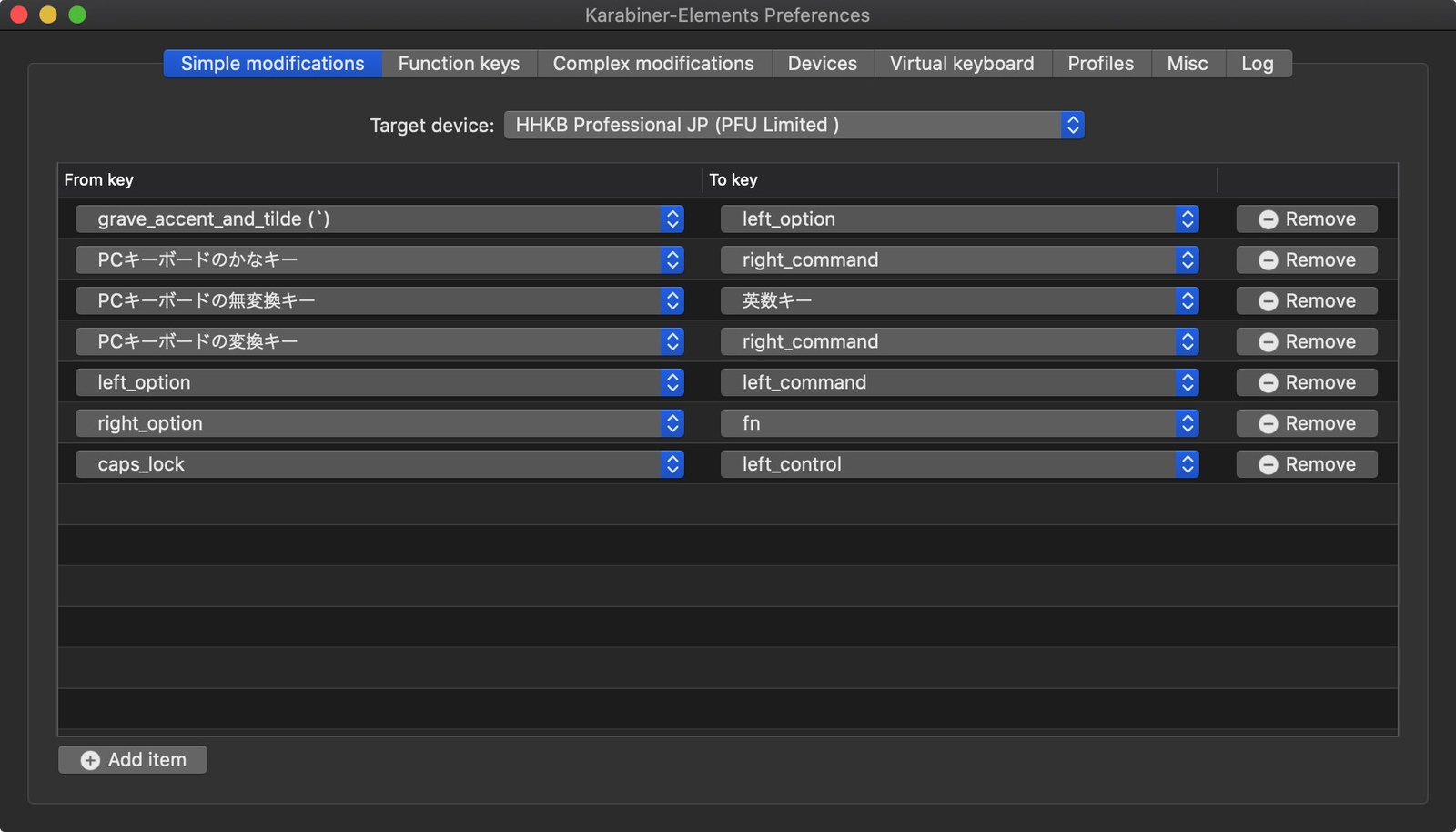Change From key PCキーボードのかなキー
The width and height of the screenshot is (1456, 832).
click(379, 259)
